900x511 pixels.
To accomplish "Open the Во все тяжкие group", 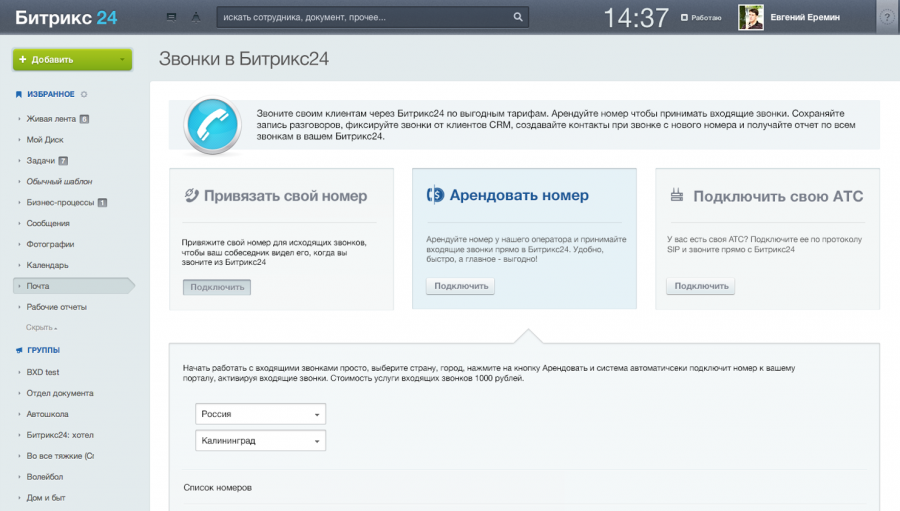I will [x=60, y=456].
